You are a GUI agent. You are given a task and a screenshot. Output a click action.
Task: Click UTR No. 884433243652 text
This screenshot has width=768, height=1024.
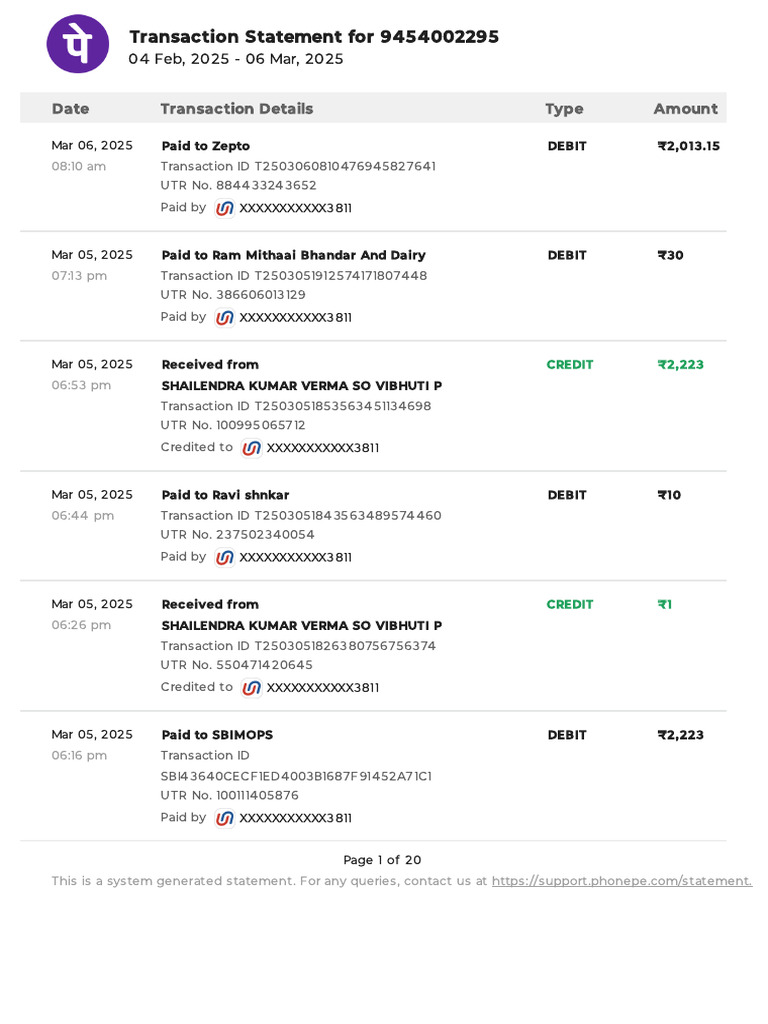tap(238, 185)
